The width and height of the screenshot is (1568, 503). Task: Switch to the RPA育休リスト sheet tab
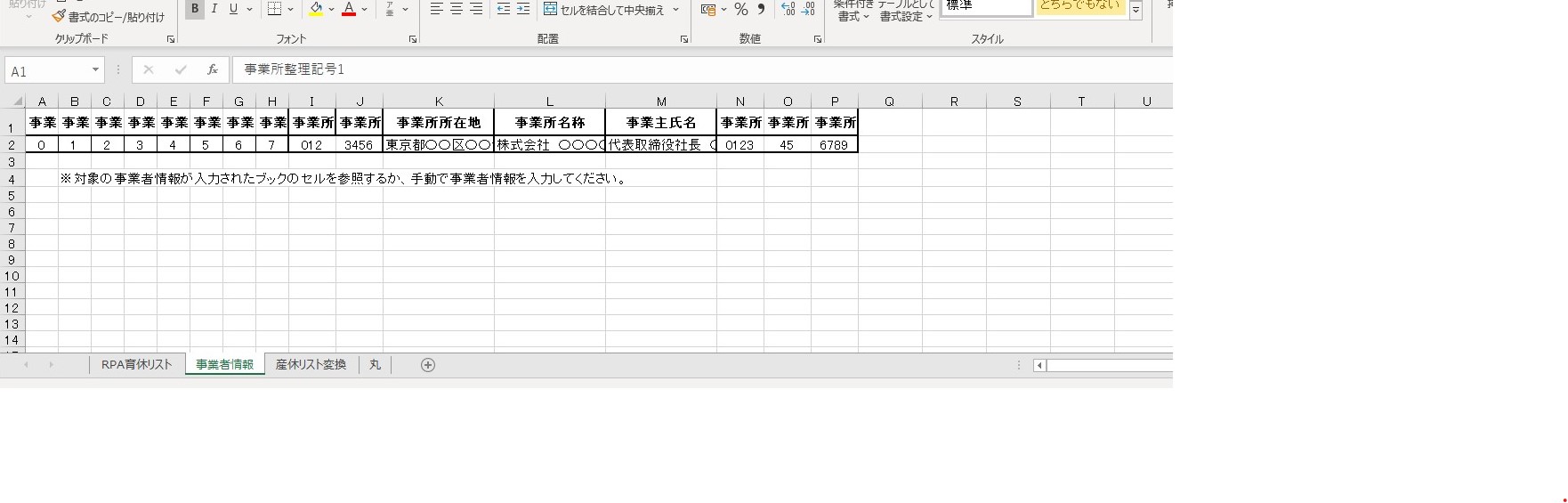pyautogui.click(x=136, y=365)
